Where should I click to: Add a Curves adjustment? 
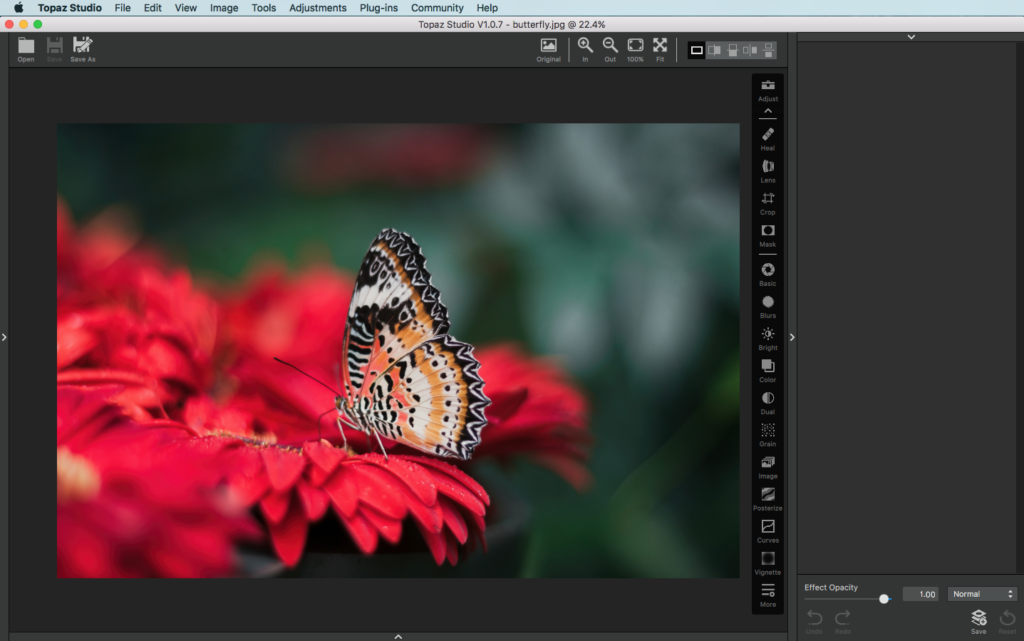pos(768,531)
